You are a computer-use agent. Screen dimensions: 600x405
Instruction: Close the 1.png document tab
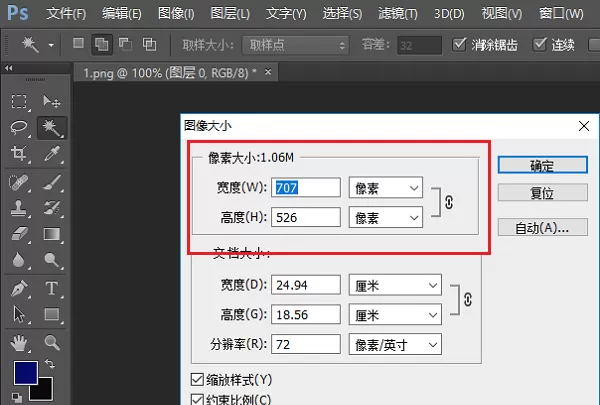[268, 72]
